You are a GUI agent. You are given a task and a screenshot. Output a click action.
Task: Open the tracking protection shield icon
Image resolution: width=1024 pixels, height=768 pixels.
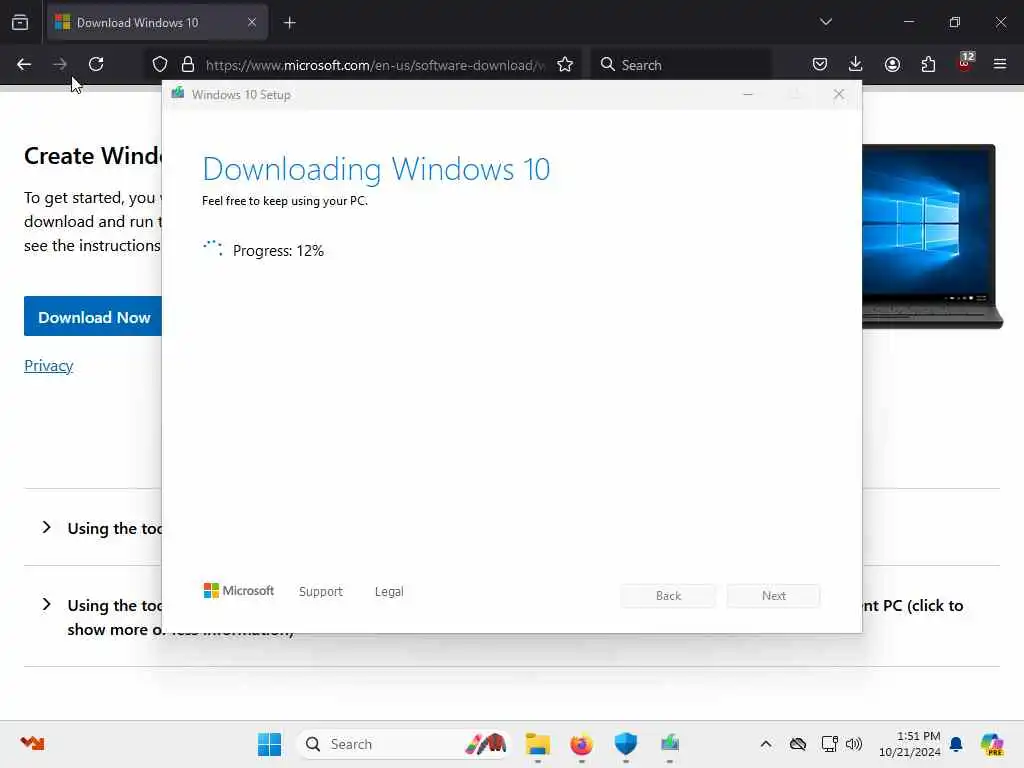[x=160, y=65]
